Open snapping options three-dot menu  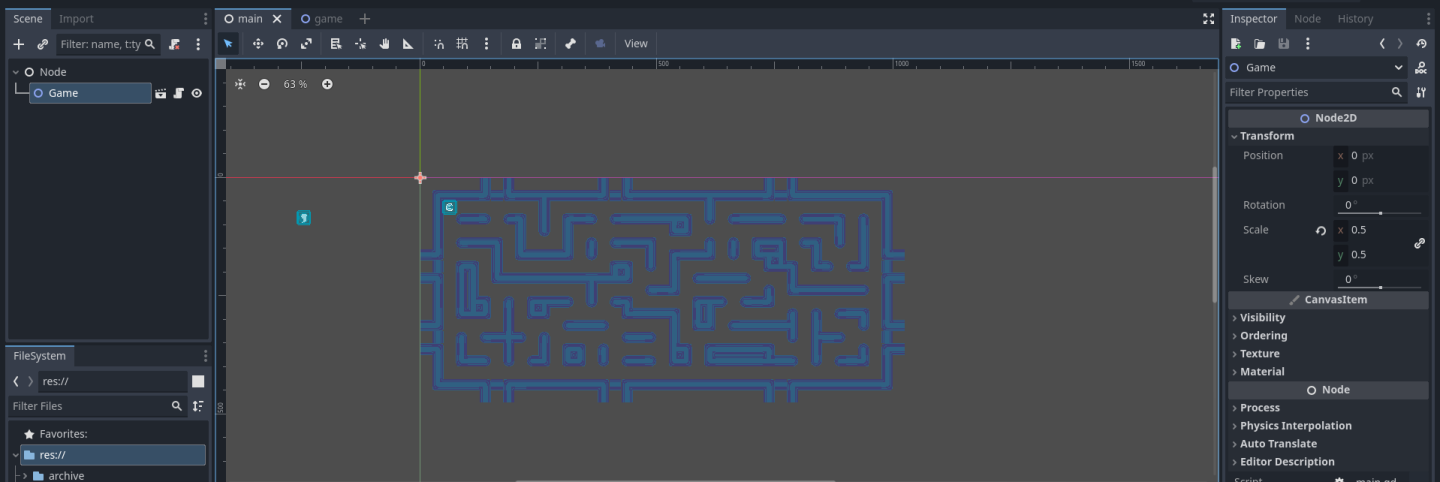coord(486,44)
